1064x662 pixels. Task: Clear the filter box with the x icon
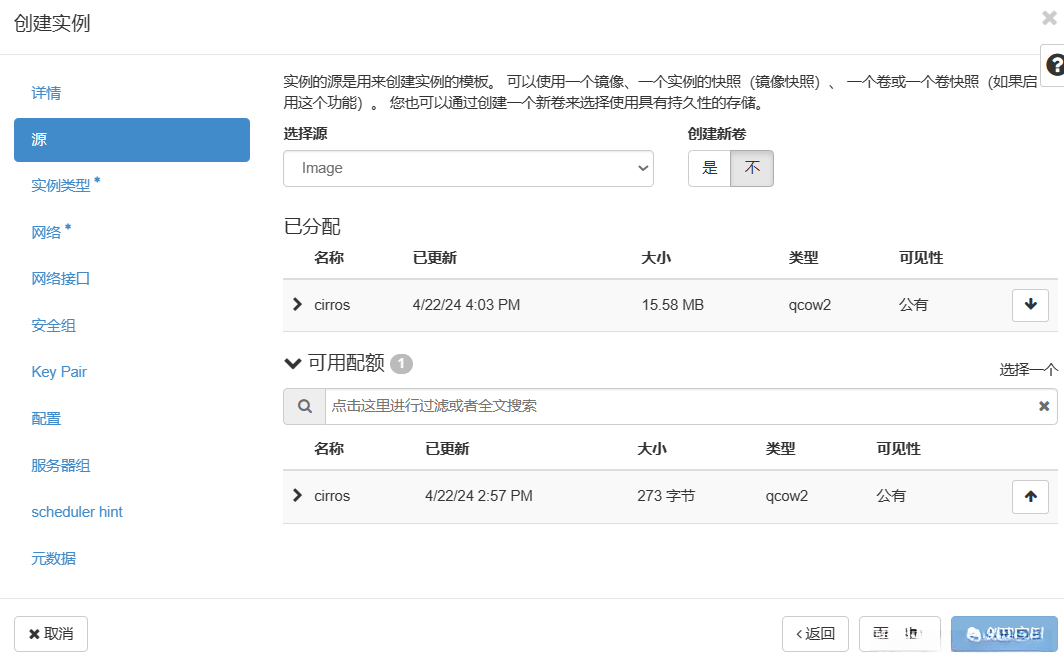[1044, 406]
